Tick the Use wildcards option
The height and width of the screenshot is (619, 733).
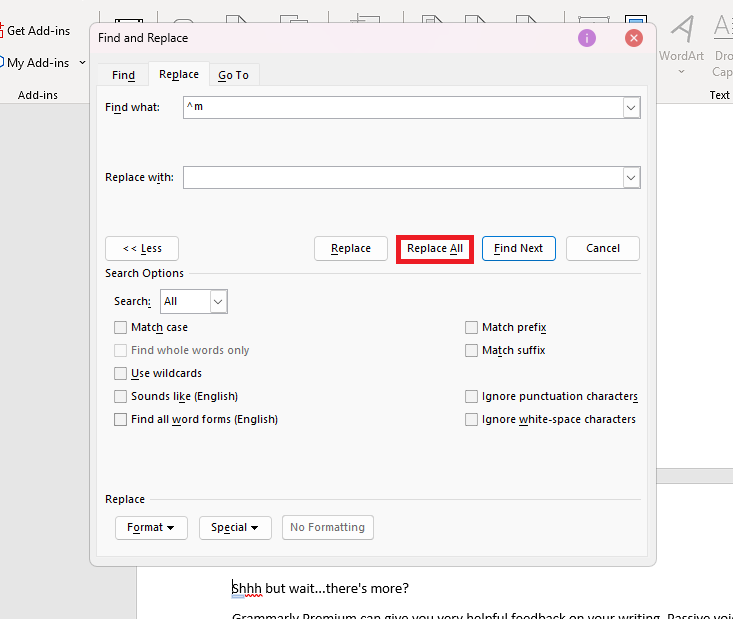[121, 373]
